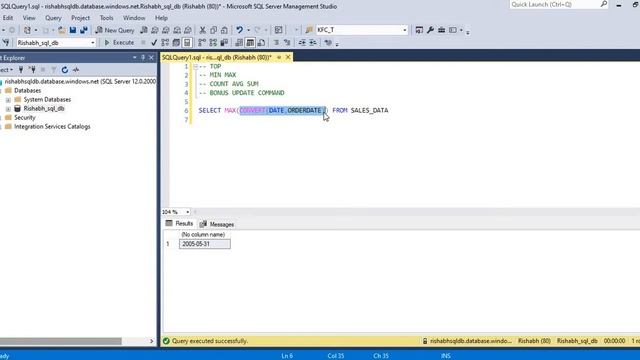Close the SQLQuery1.sql tab
Image resolution: width=640 pixels, height=360 pixels.
click(x=288, y=58)
